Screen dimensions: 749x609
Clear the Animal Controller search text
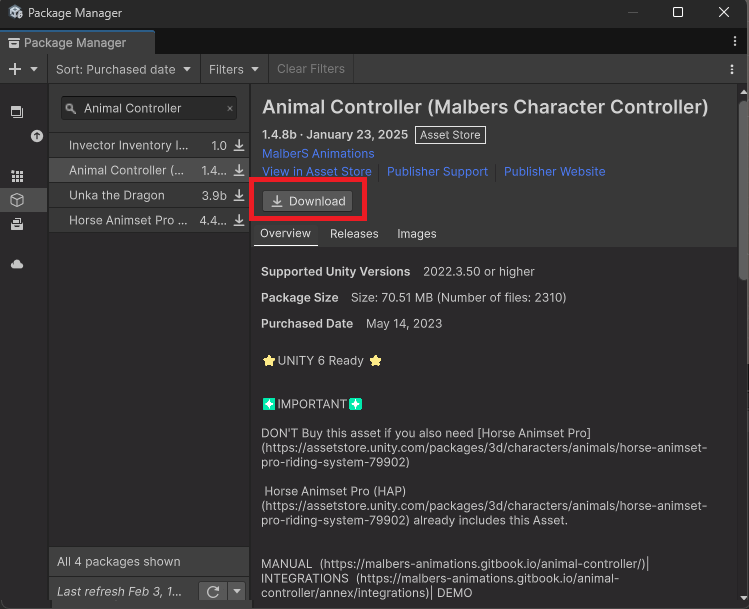coord(230,108)
